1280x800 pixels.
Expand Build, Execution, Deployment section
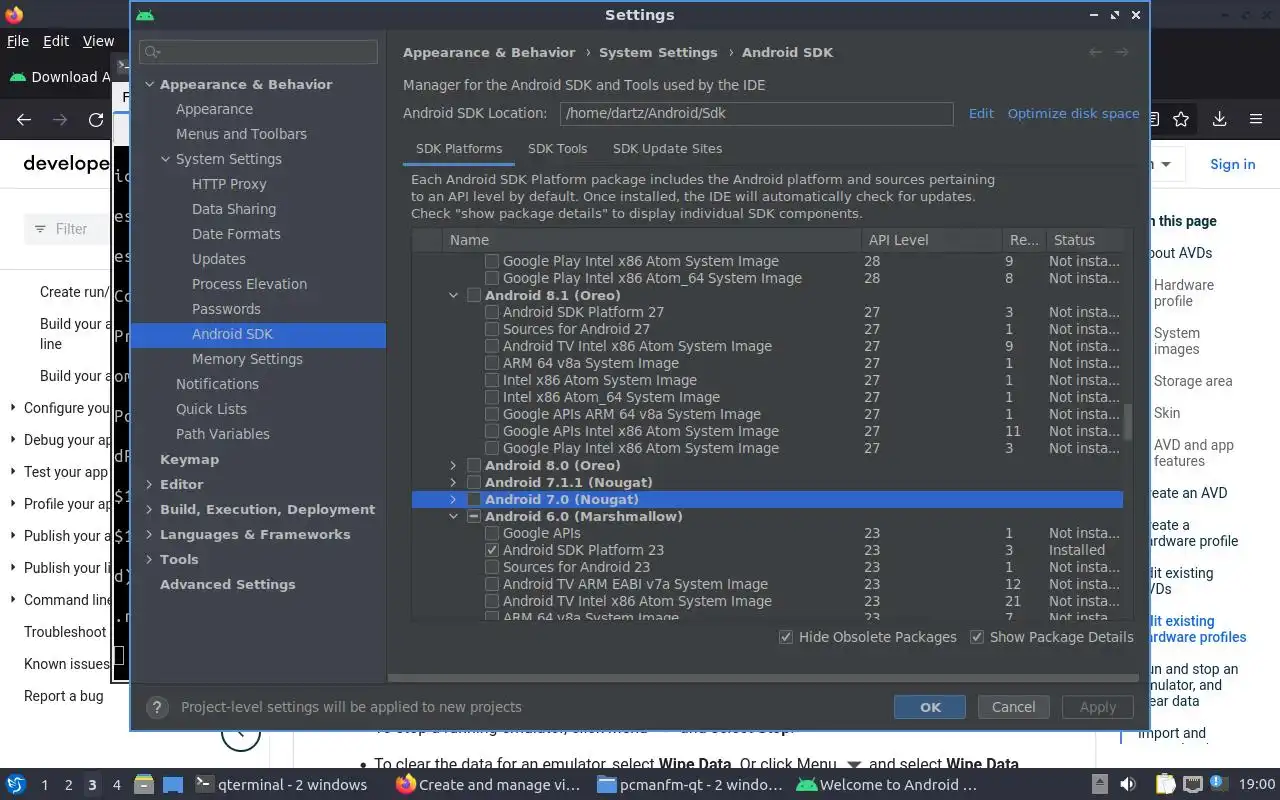point(149,509)
